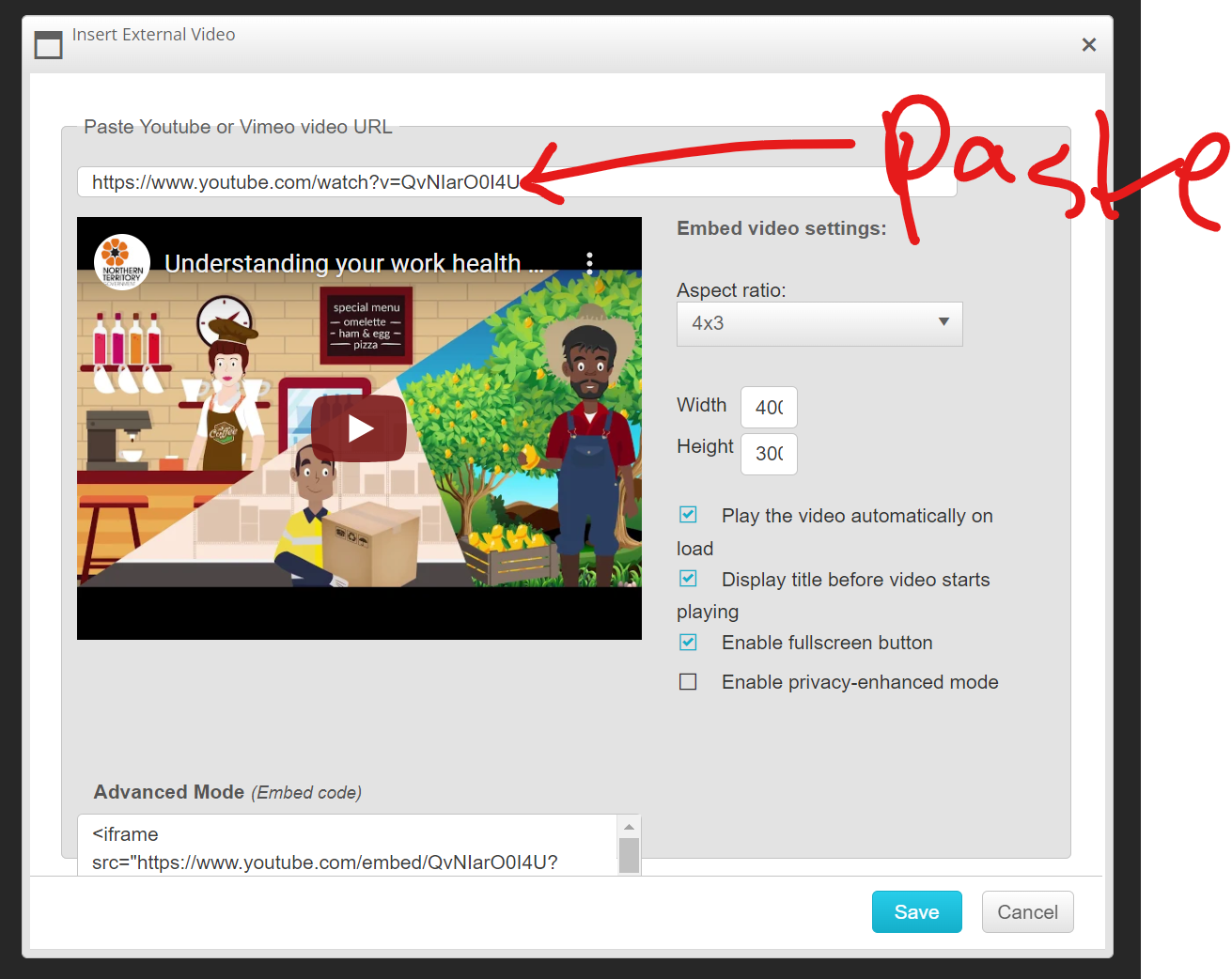The image size is (1232, 979).
Task: Cancel the video insertion
Action: coord(1028,912)
